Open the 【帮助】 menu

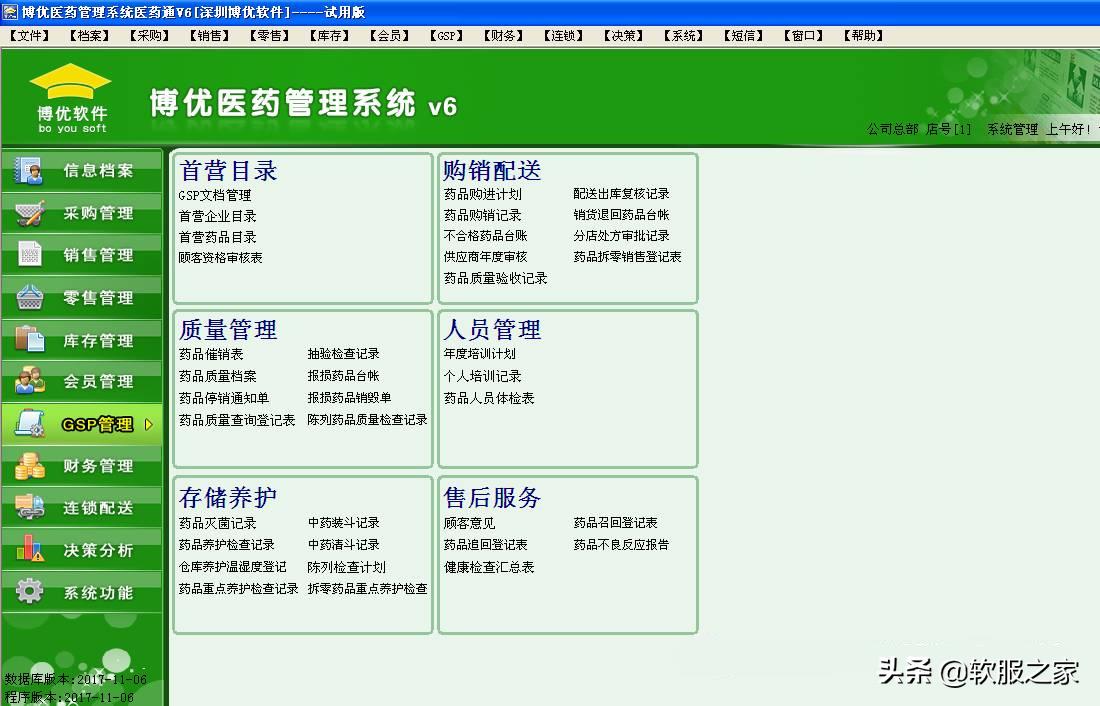[862, 35]
